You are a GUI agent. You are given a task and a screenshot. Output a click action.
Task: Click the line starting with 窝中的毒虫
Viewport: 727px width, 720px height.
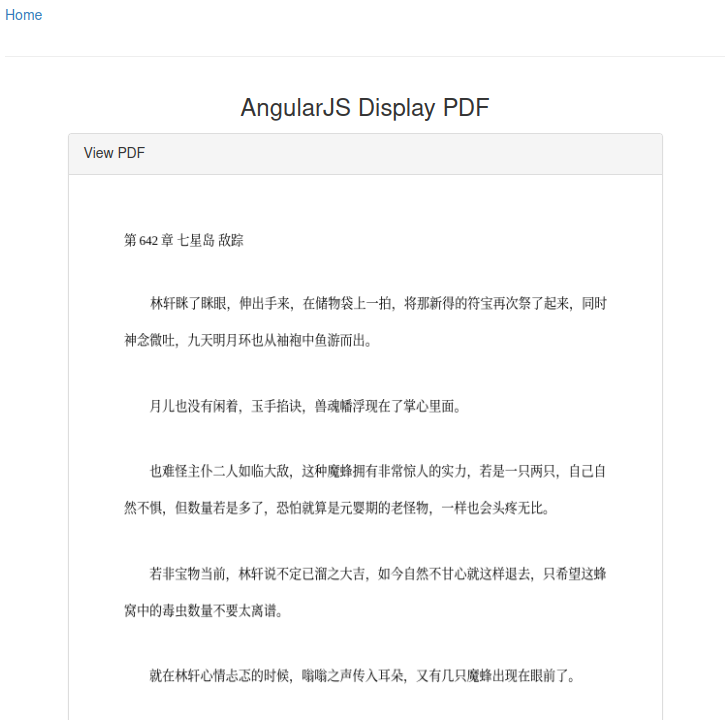[x=203, y=610]
